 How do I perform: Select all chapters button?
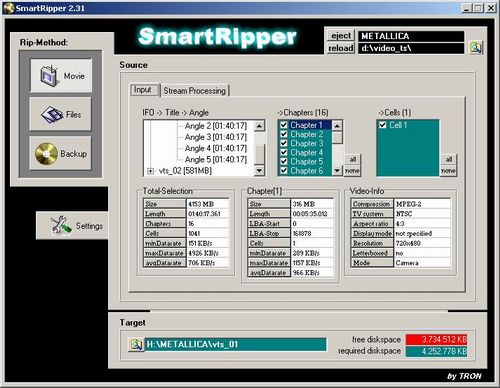tap(353, 159)
